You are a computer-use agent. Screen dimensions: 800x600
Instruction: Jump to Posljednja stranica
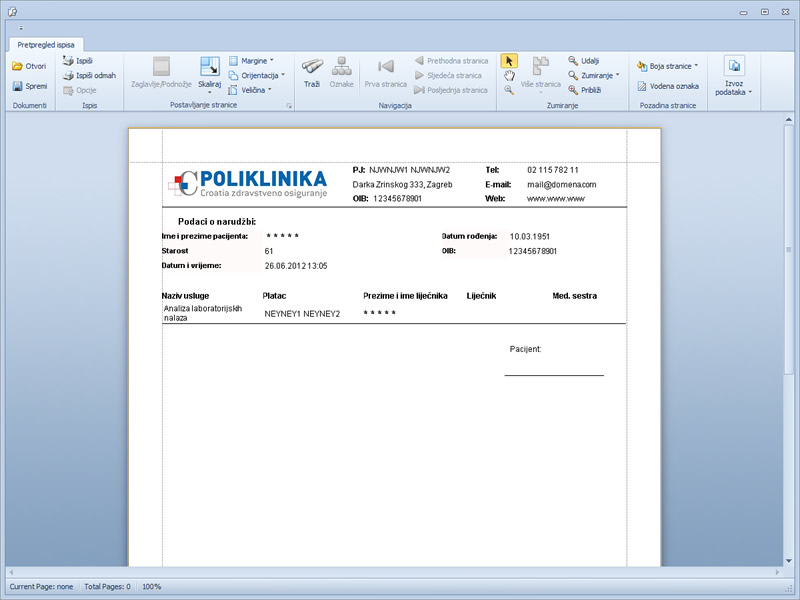pyautogui.click(x=451, y=90)
